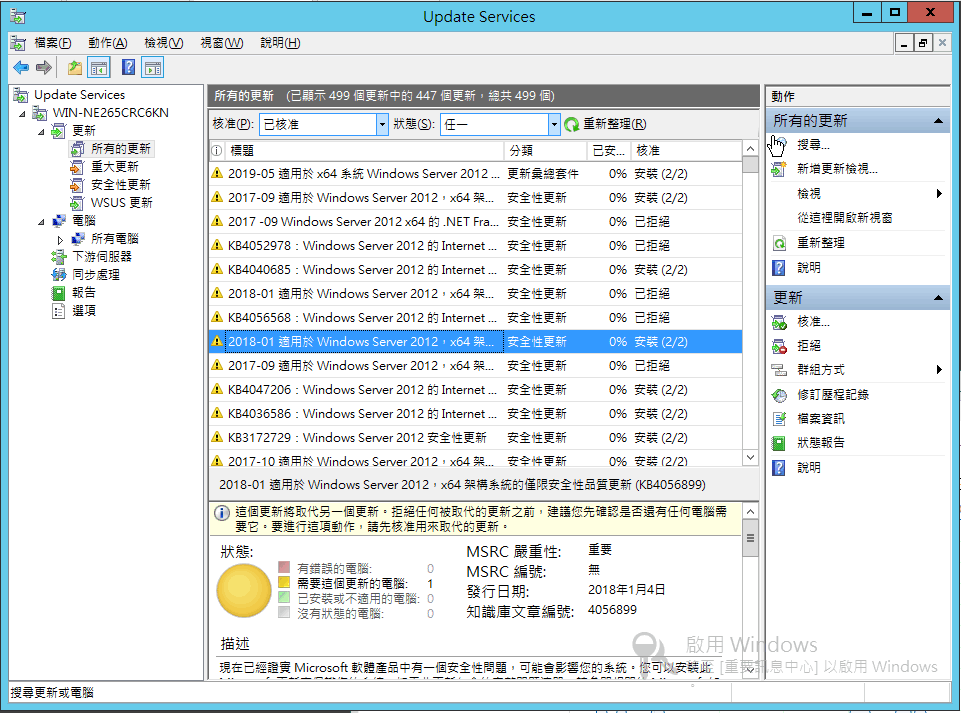This screenshot has width=961, height=713.
Task: Open the 核准 filter dropdown
Action: 382,124
